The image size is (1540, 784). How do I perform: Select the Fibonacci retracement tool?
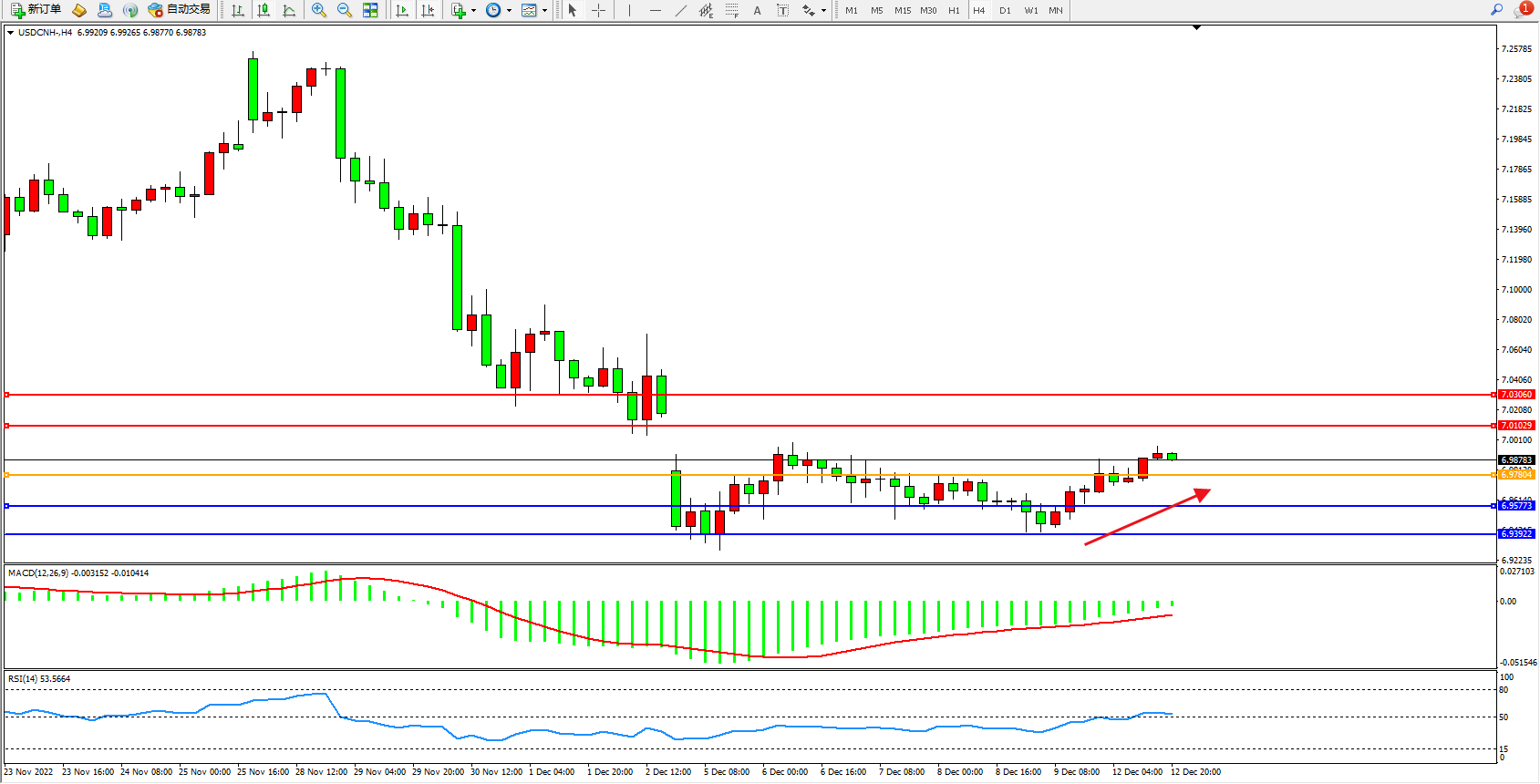[731, 10]
